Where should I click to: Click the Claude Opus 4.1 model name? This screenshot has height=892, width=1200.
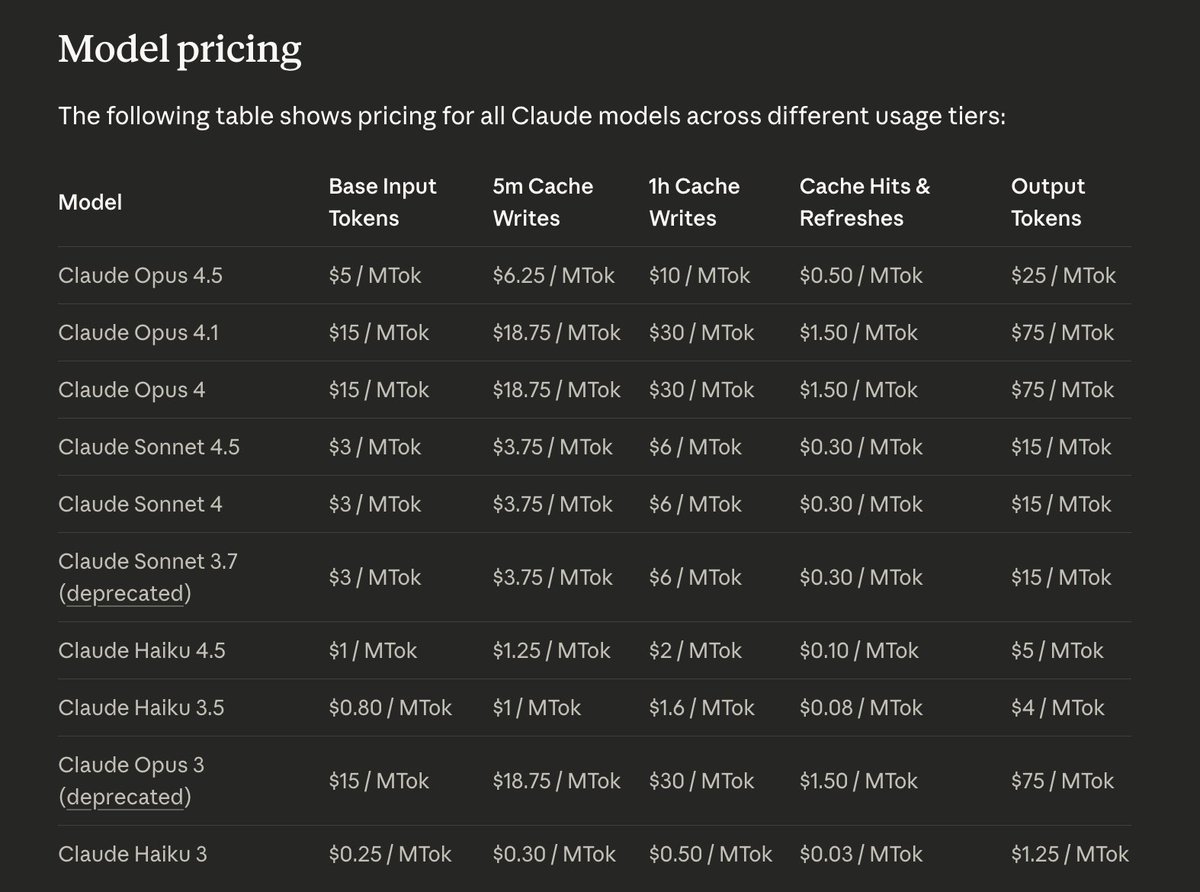click(x=138, y=333)
